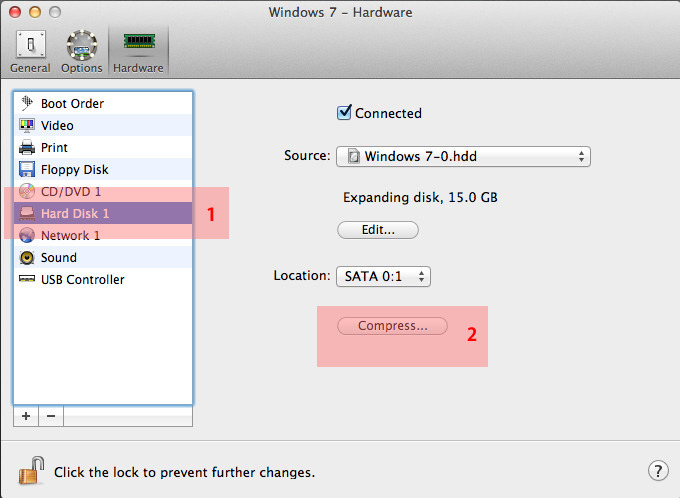The width and height of the screenshot is (680, 498).
Task: Select Hard Disk 1 in hardware list
Action: pyautogui.click(x=103, y=213)
